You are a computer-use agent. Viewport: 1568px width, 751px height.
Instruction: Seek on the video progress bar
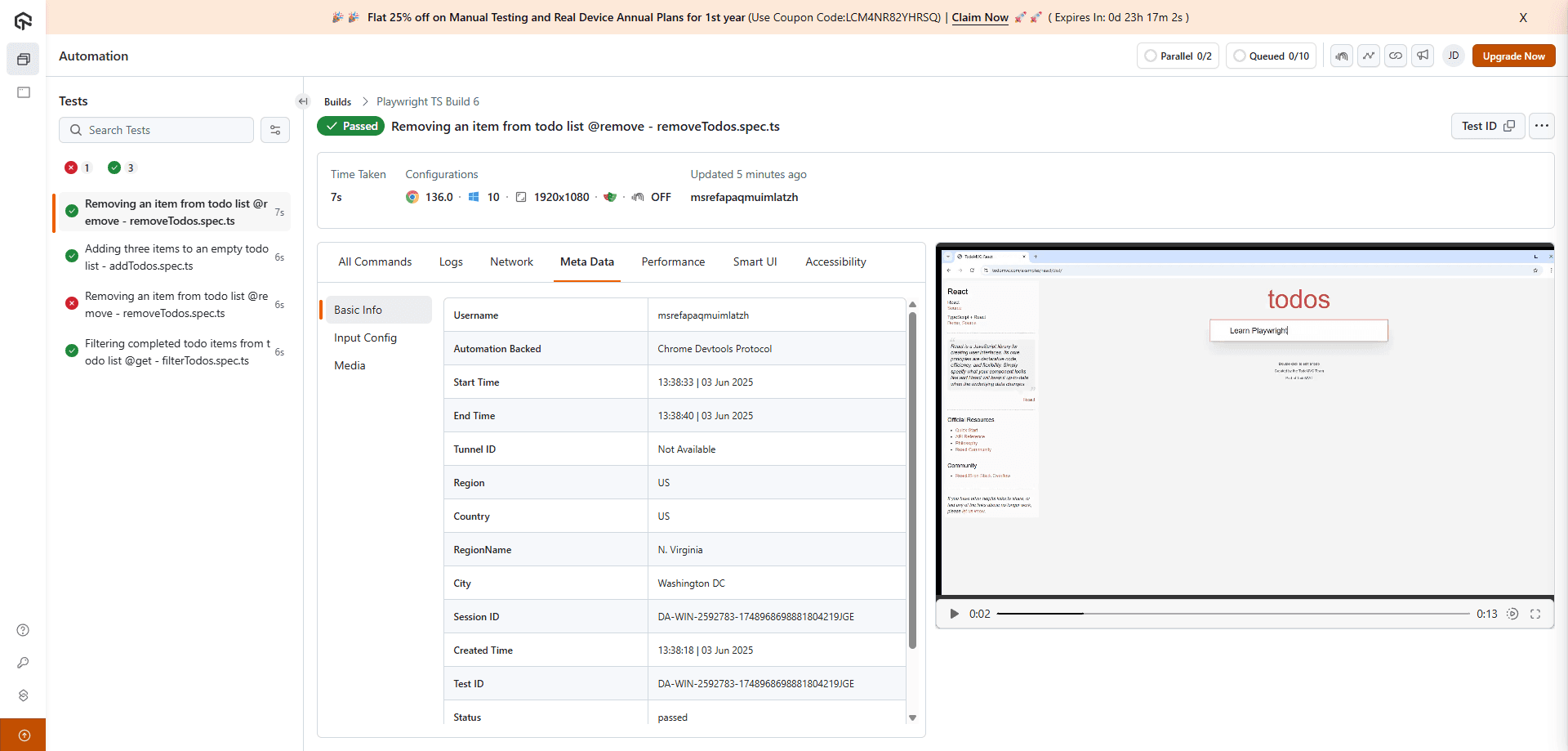tap(1233, 614)
